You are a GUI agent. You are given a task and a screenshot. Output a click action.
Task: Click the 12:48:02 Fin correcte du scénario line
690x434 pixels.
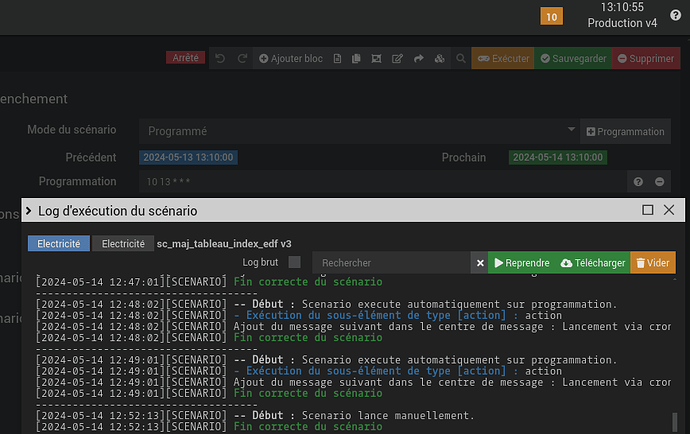pos(209,337)
